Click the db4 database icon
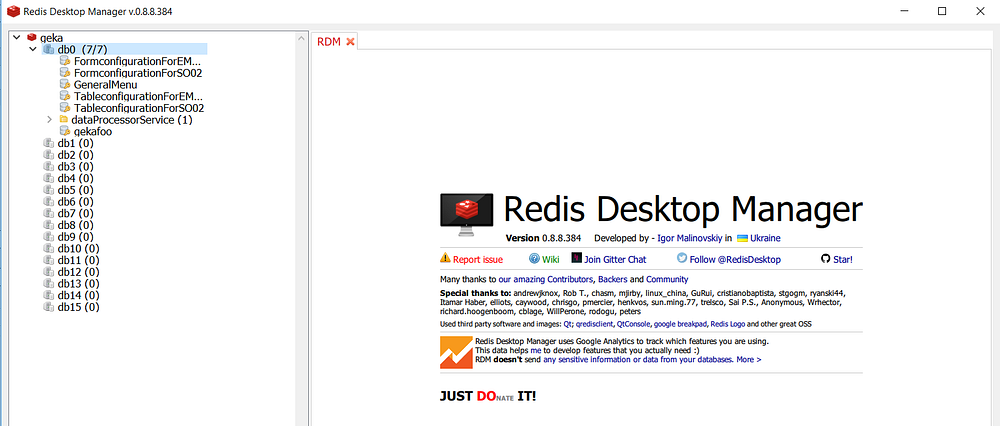Screen dimensions: 1000x426 [49, 178]
